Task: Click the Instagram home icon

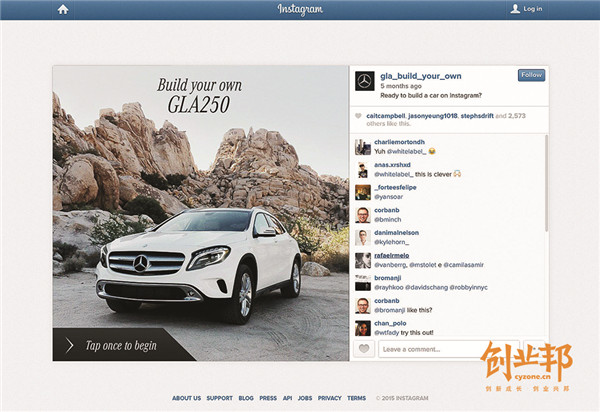Action: 63,9
